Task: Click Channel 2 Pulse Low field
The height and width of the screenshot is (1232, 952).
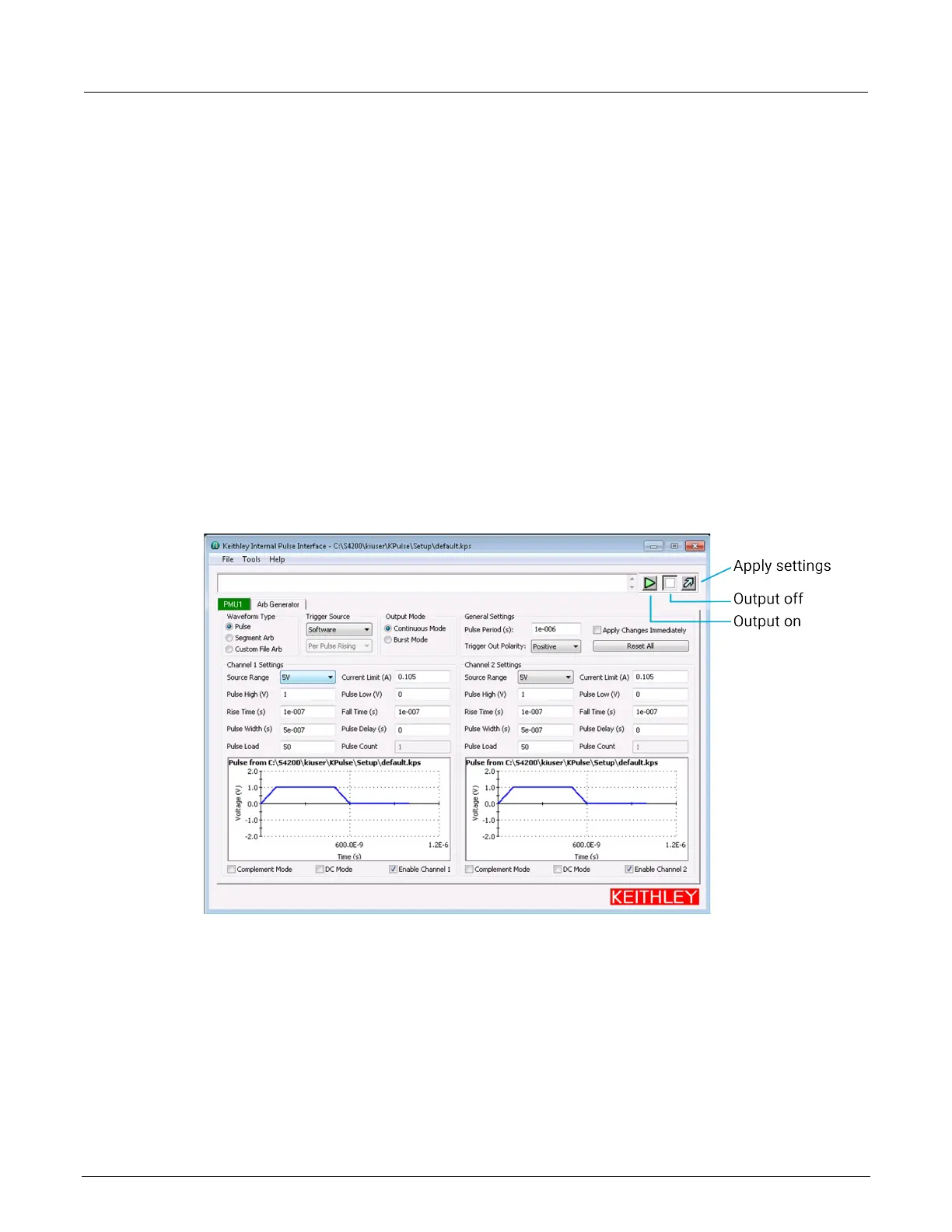Action: pyautogui.click(x=661, y=695)
